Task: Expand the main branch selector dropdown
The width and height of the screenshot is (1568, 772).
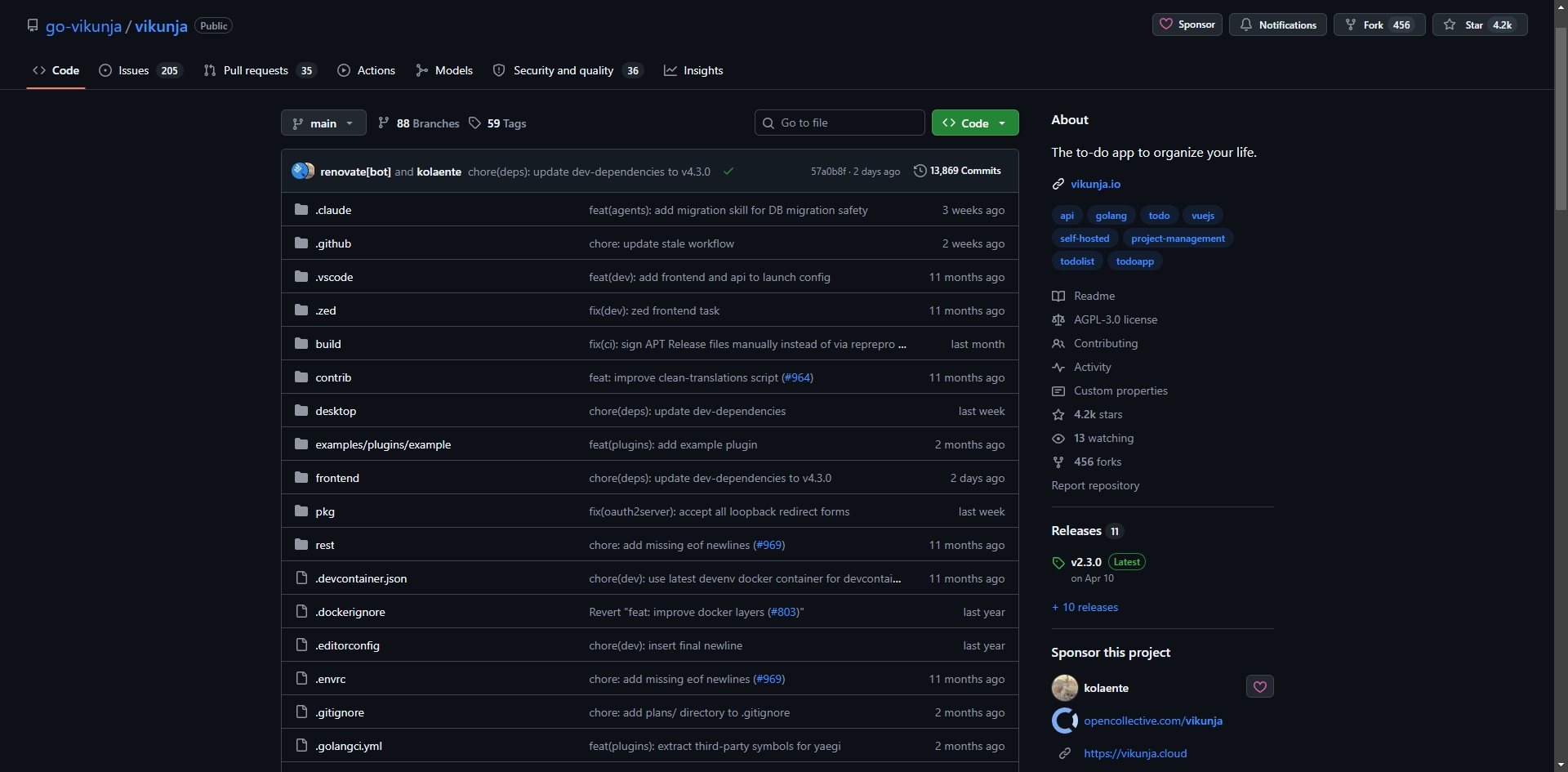Action: click(x=323, y=123)
